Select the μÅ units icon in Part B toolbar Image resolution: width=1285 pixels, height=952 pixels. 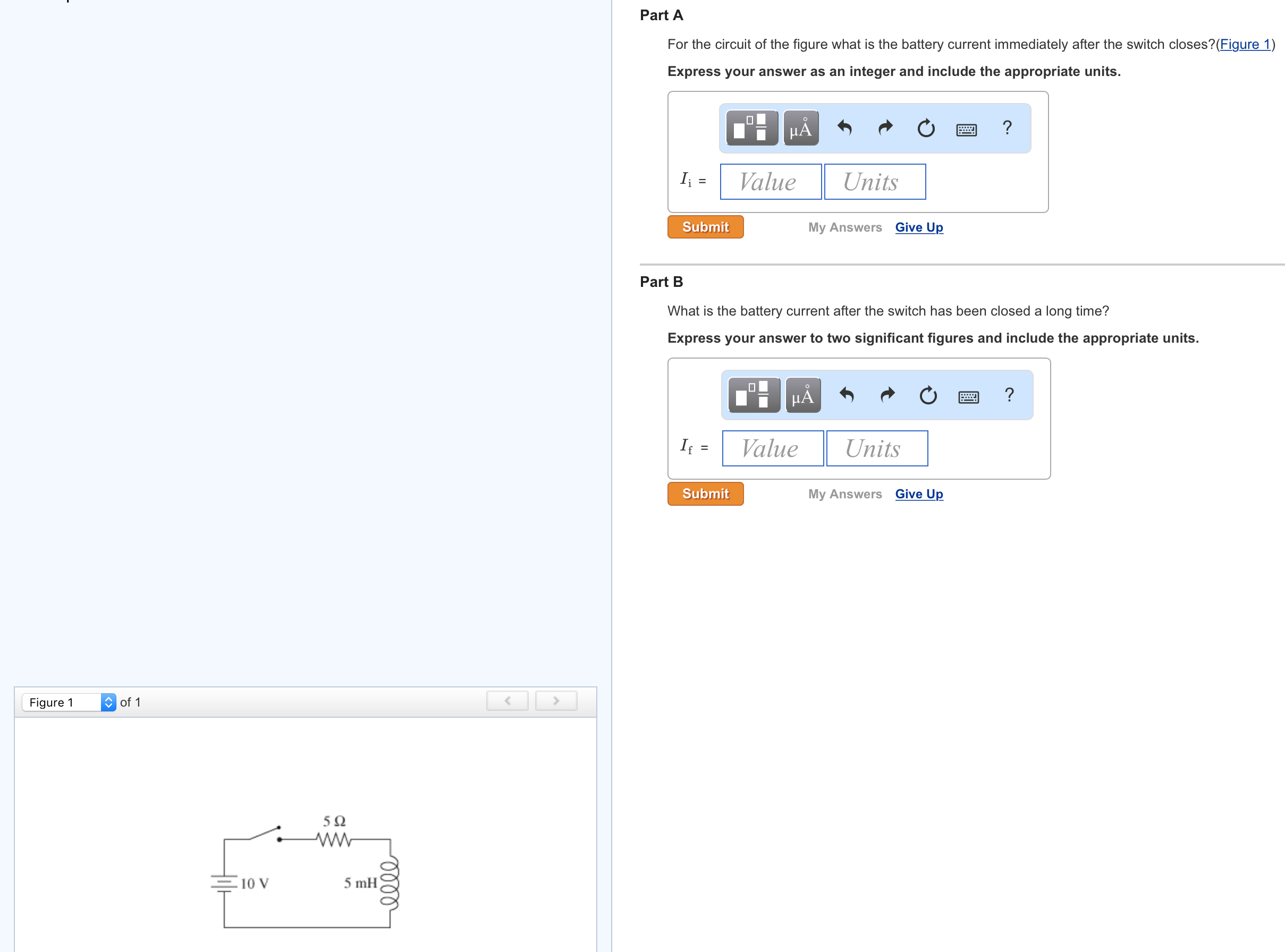802,395
